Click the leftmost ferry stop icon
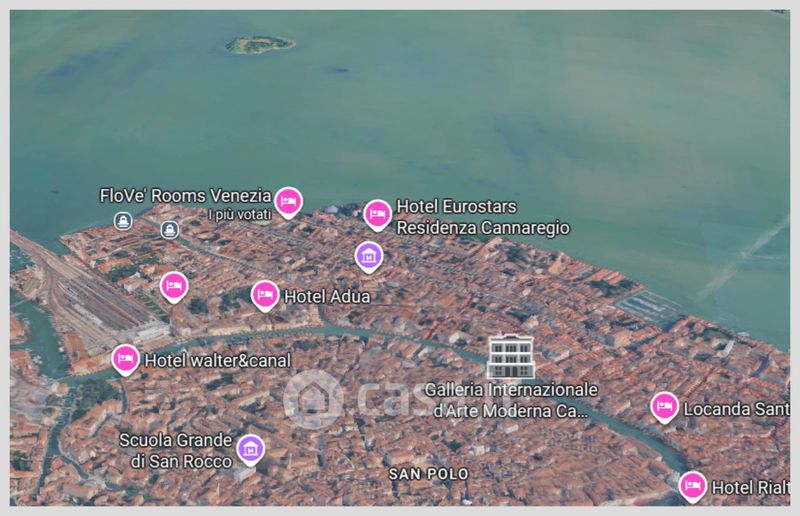 pos(122,221)
